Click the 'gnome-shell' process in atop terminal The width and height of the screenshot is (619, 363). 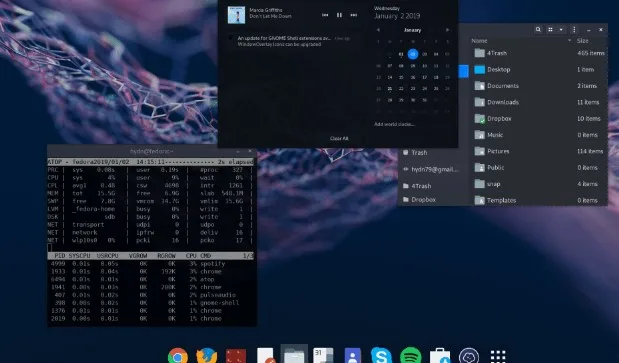click(x=219, y=303)
